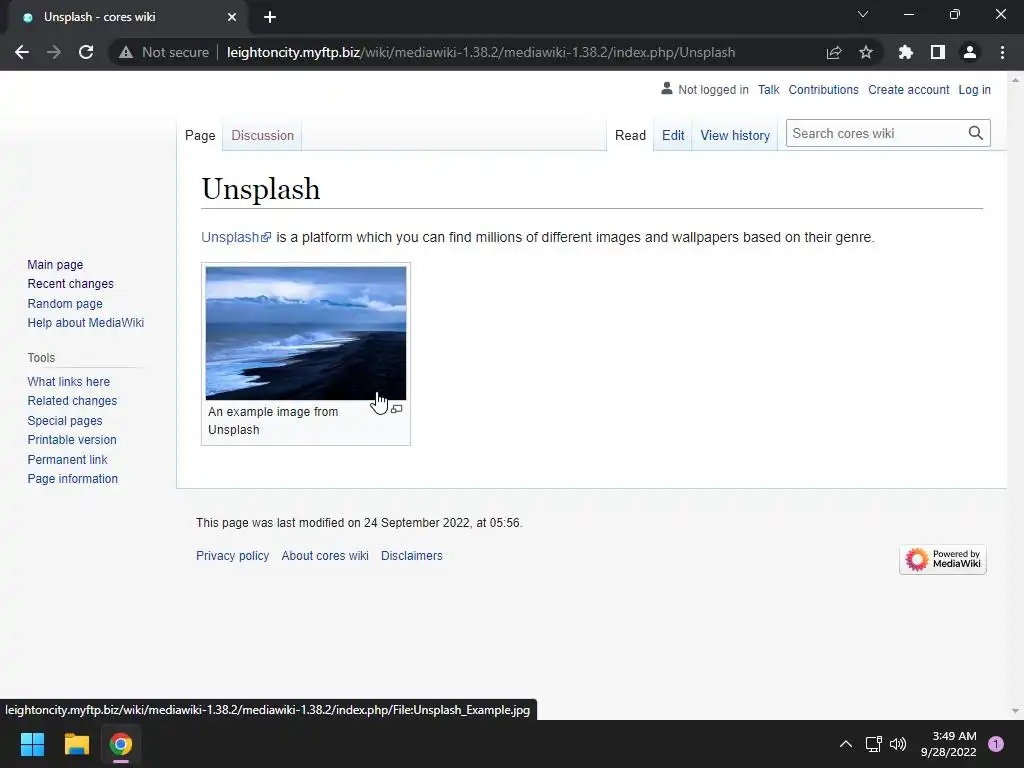Click the last modified date text
Image resolution: width=1024 pixels, height=768 pixels.
[x=359, y=522]
